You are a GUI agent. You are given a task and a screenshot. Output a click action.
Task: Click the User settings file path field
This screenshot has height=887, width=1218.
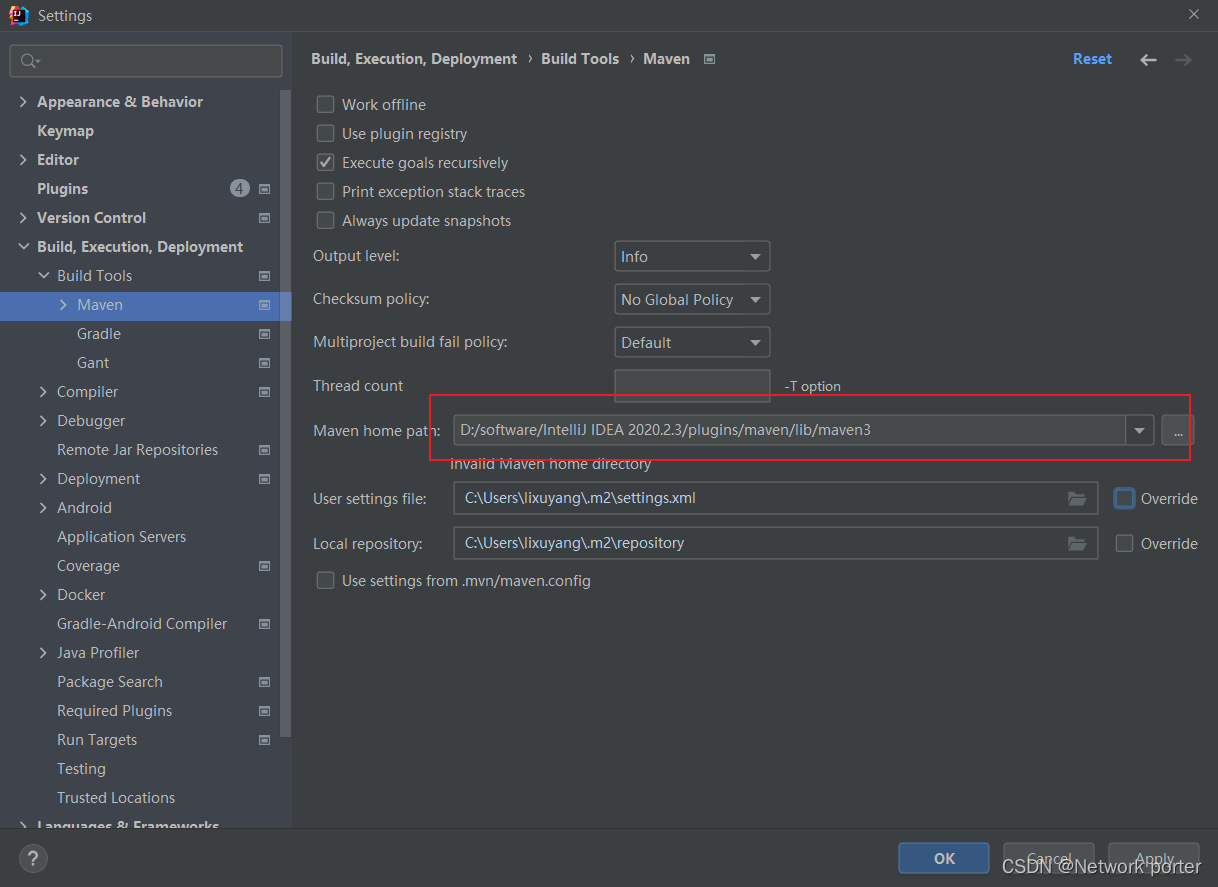(775, 498)
